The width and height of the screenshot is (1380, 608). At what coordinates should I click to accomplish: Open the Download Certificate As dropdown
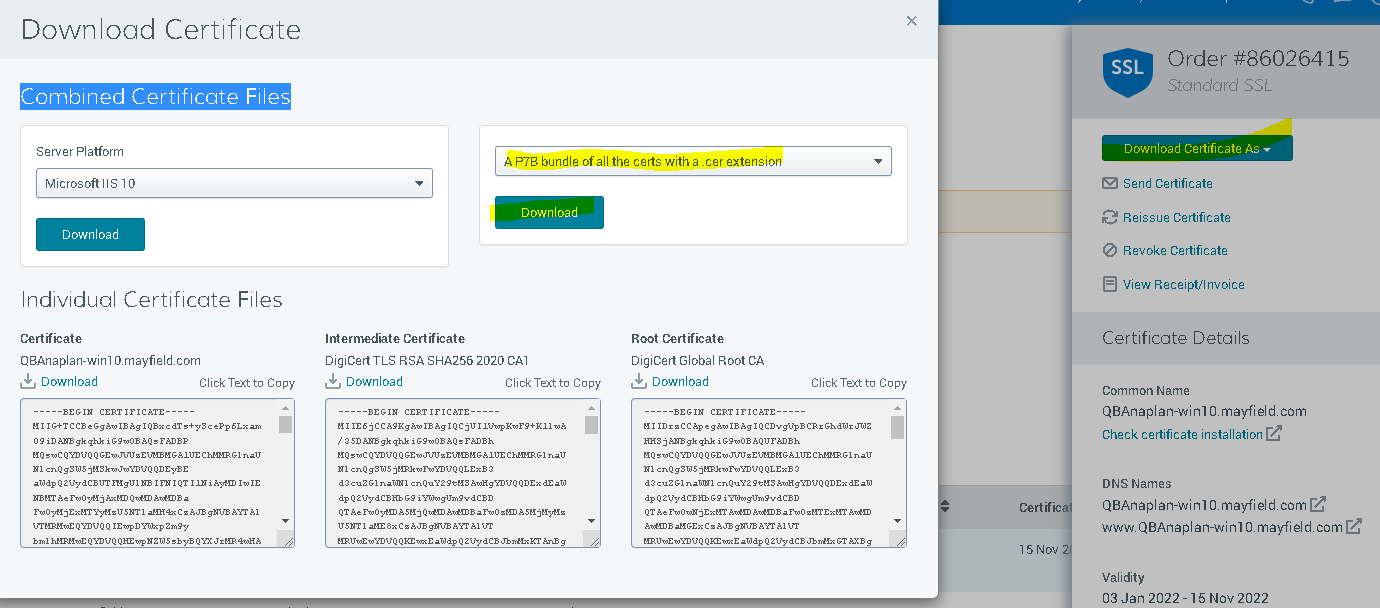point(1197,149)
